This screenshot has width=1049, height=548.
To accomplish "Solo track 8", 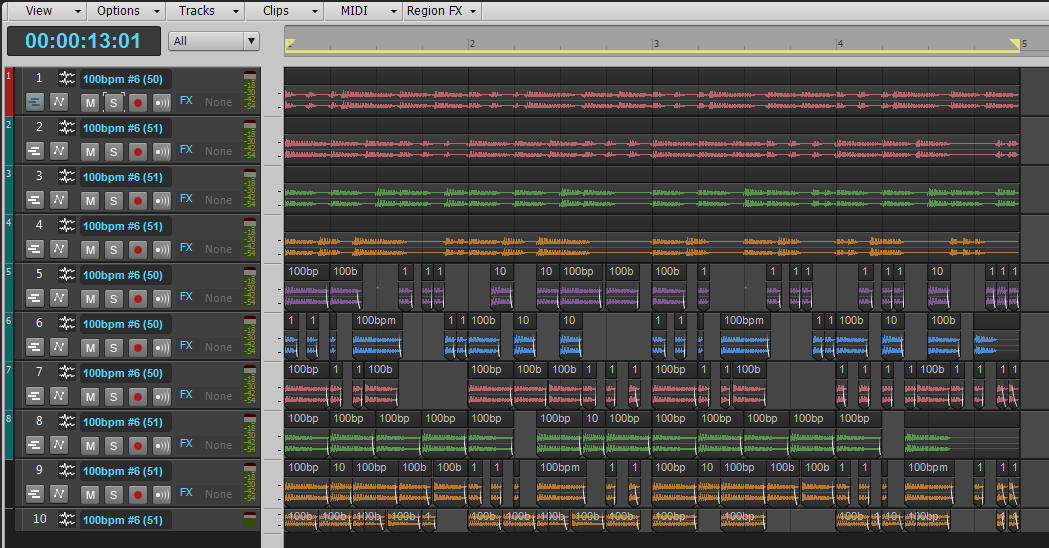I will pos(114,445).
